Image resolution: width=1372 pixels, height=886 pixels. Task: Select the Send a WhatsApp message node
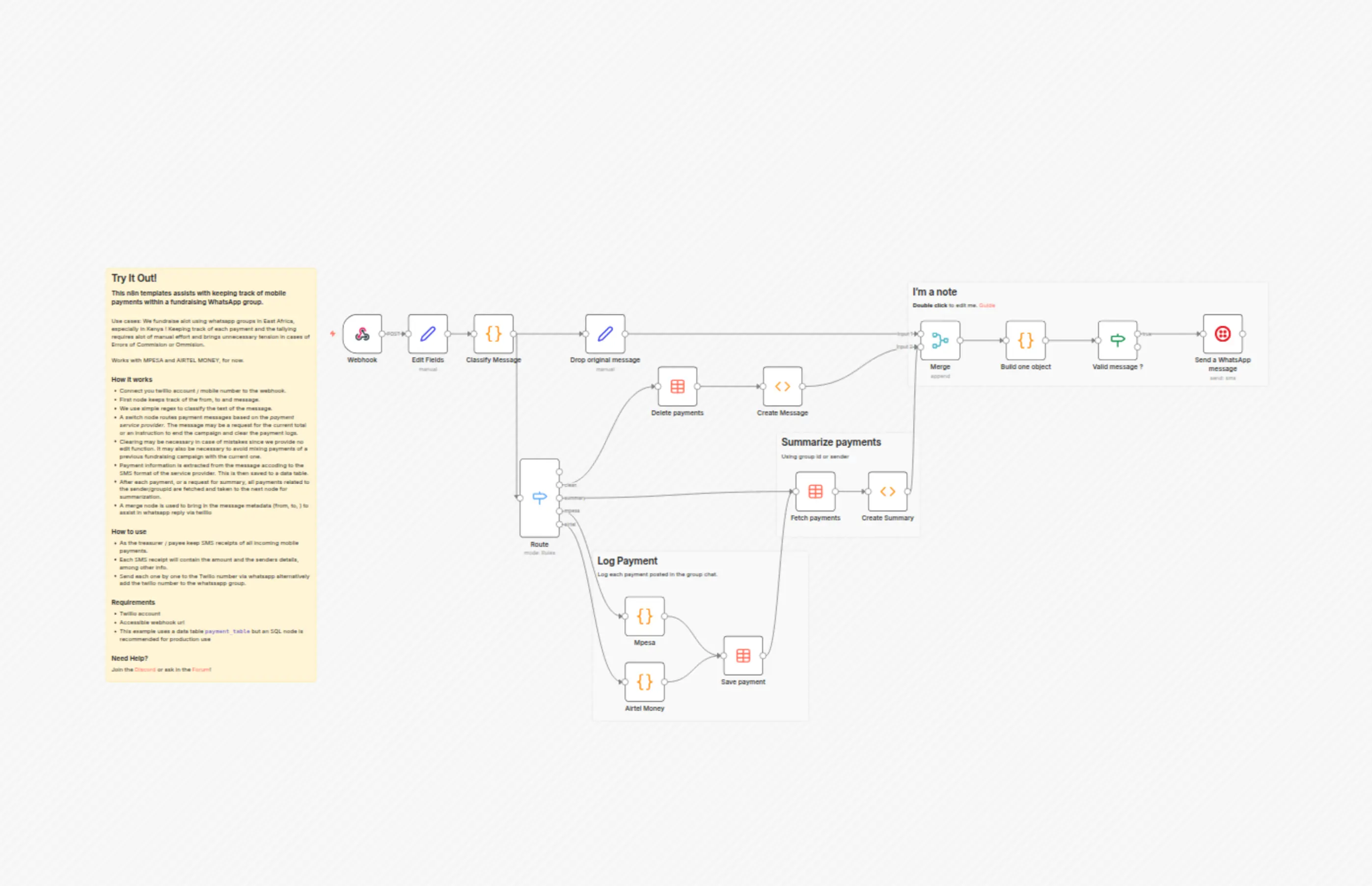coord(1222,334)
